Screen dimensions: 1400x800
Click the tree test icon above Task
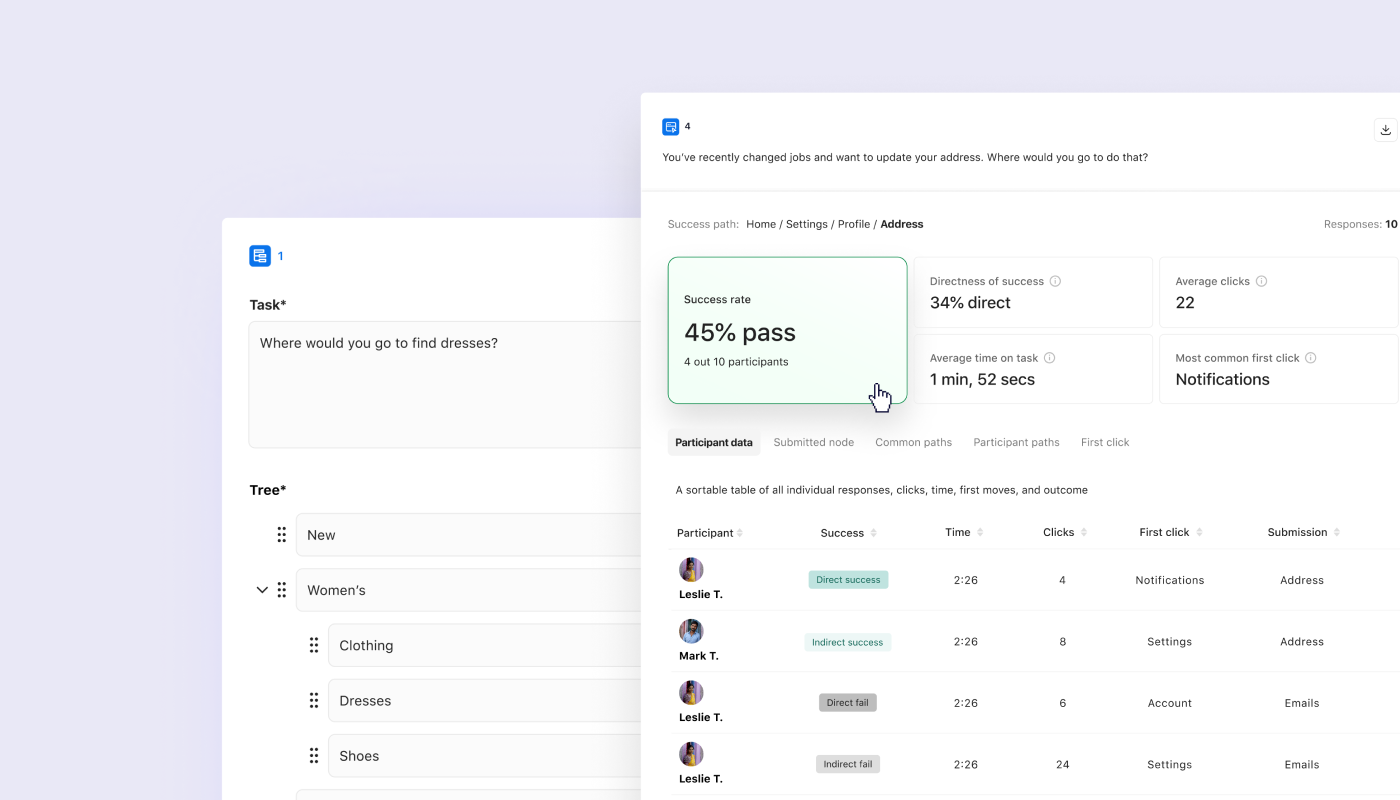(x=260, y=256)
